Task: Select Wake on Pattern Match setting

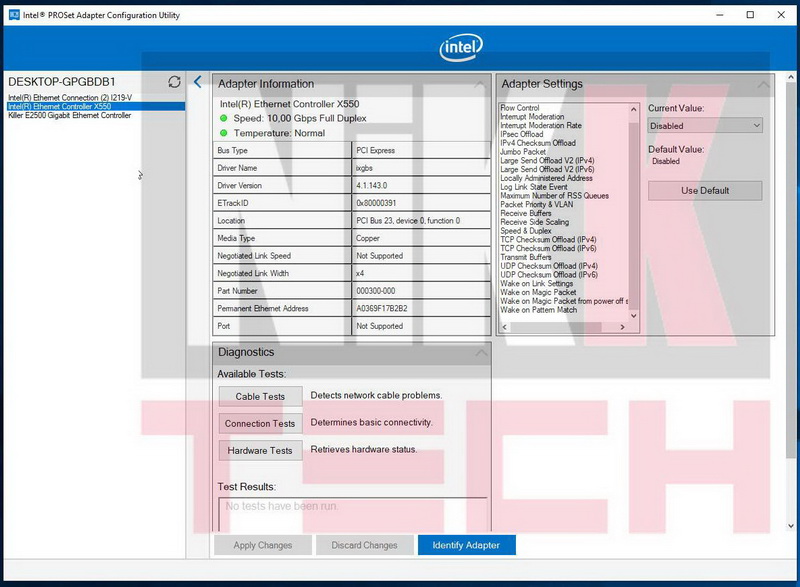Action: (x=538, y=310)
